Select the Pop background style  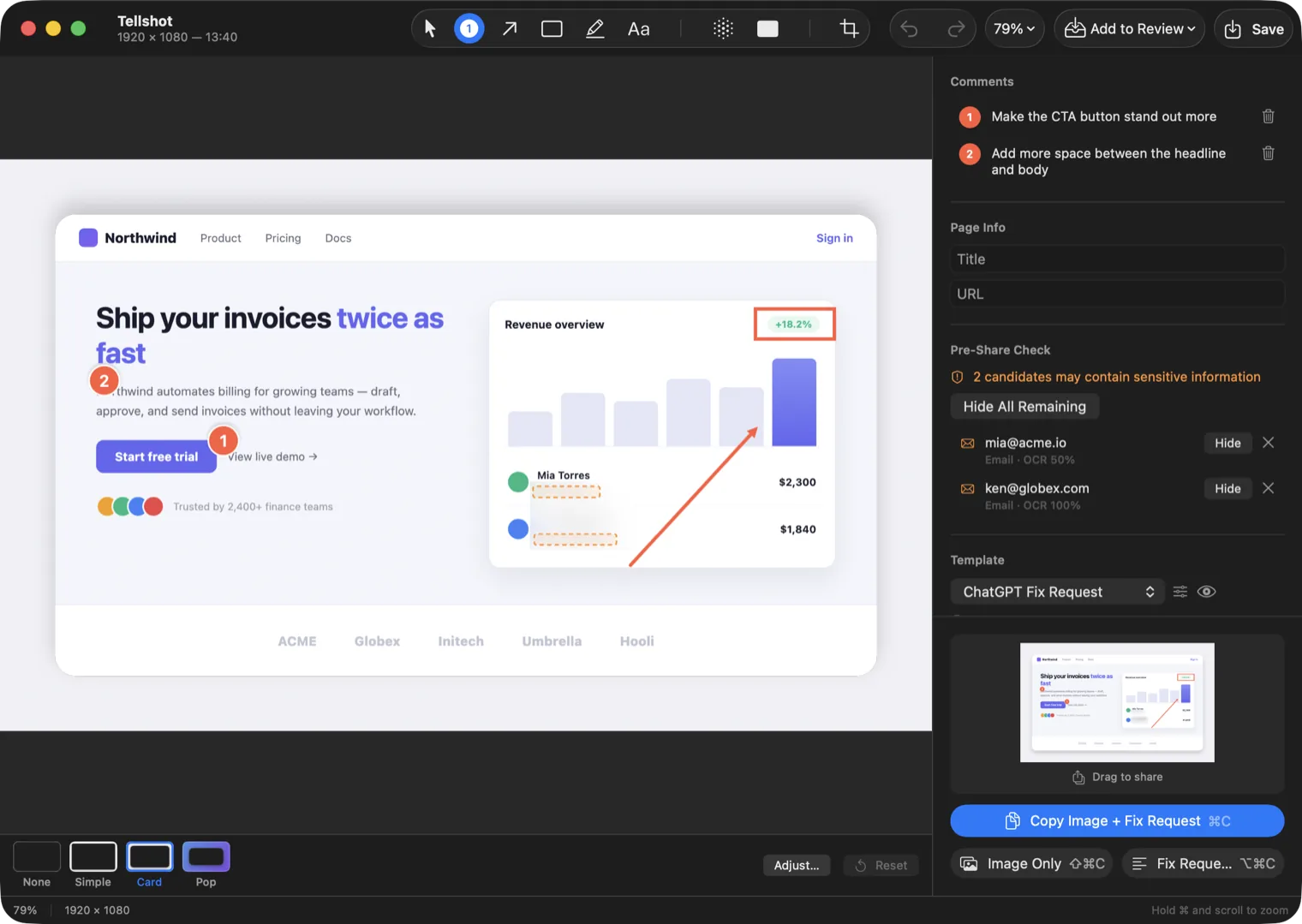pos(206,865)
